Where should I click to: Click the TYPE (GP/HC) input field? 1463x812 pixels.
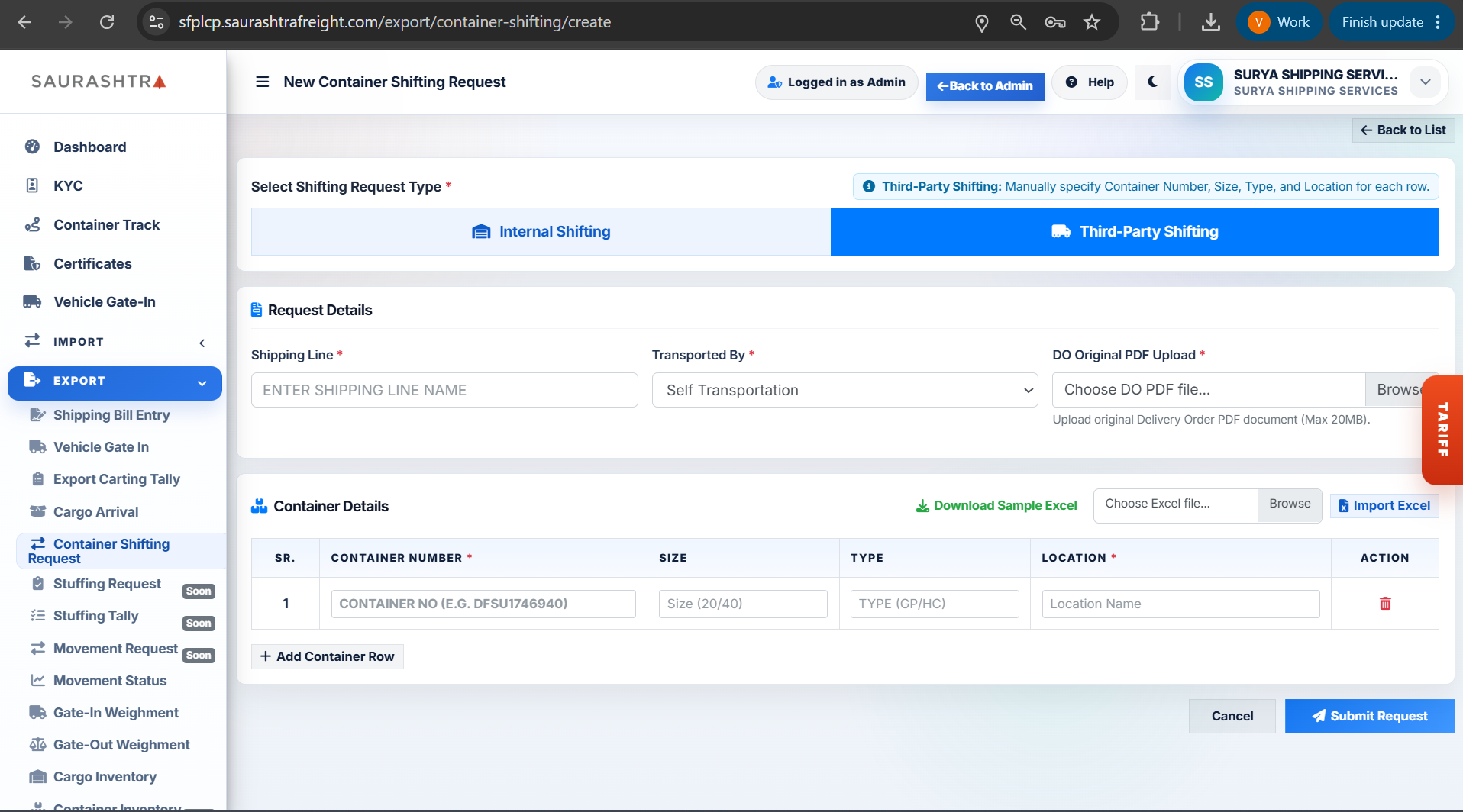[935, 604]
